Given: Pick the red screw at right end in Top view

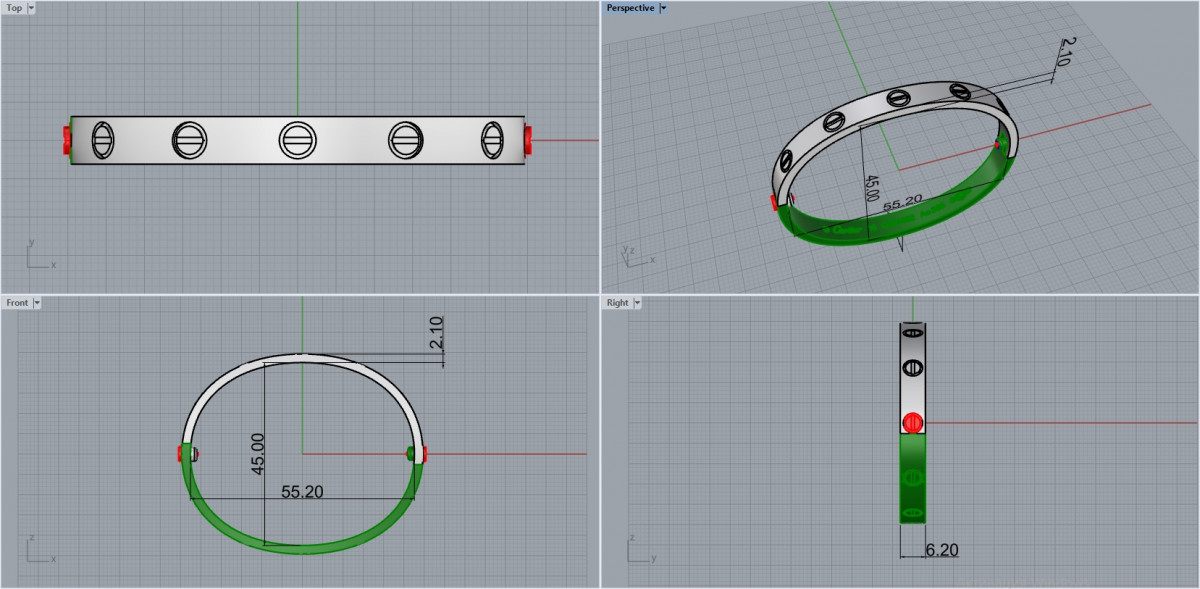Looking at the screenshot, I should tap(528, 141).
